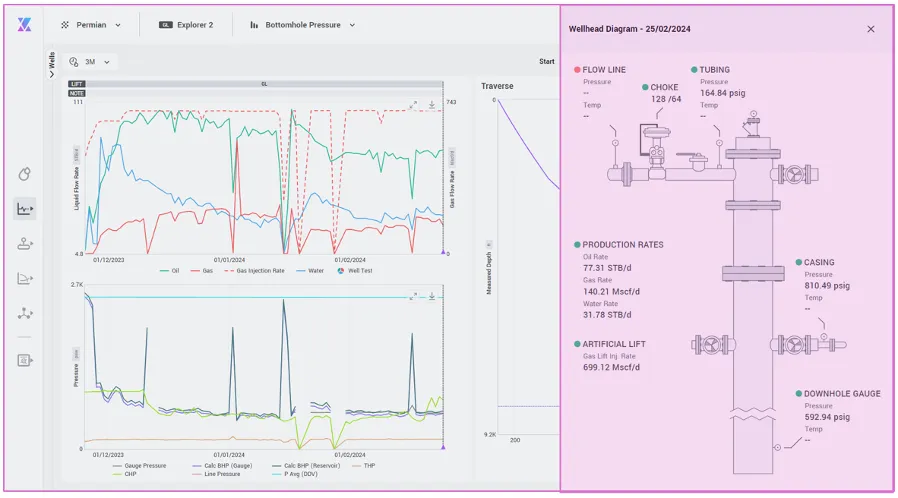Toggle the Oil series in legend
Screen dimensions: 898x498
pyautogui.click(x=170, y=271)
